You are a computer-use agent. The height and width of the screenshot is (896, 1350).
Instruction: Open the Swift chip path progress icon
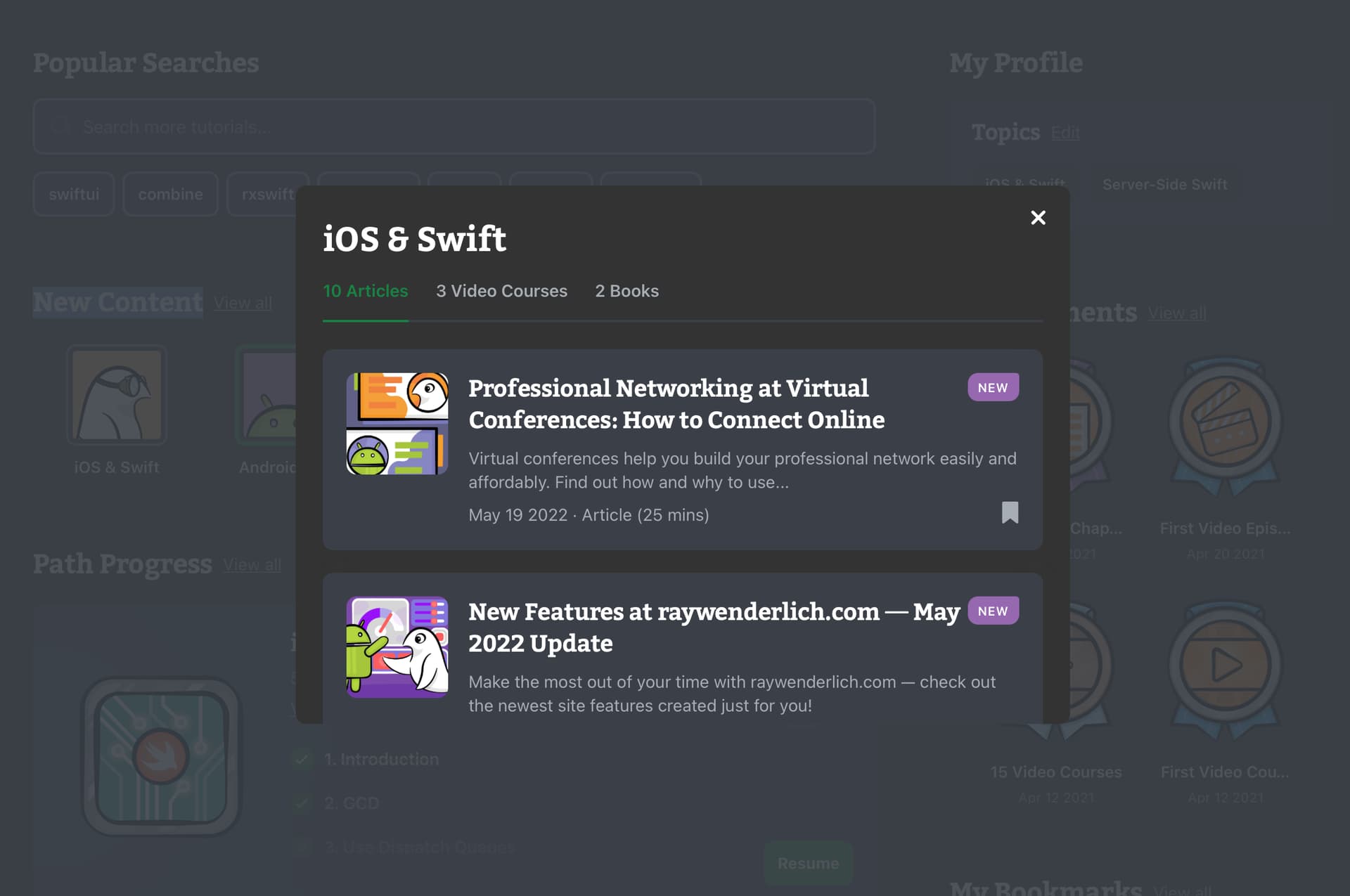point(162,757)
